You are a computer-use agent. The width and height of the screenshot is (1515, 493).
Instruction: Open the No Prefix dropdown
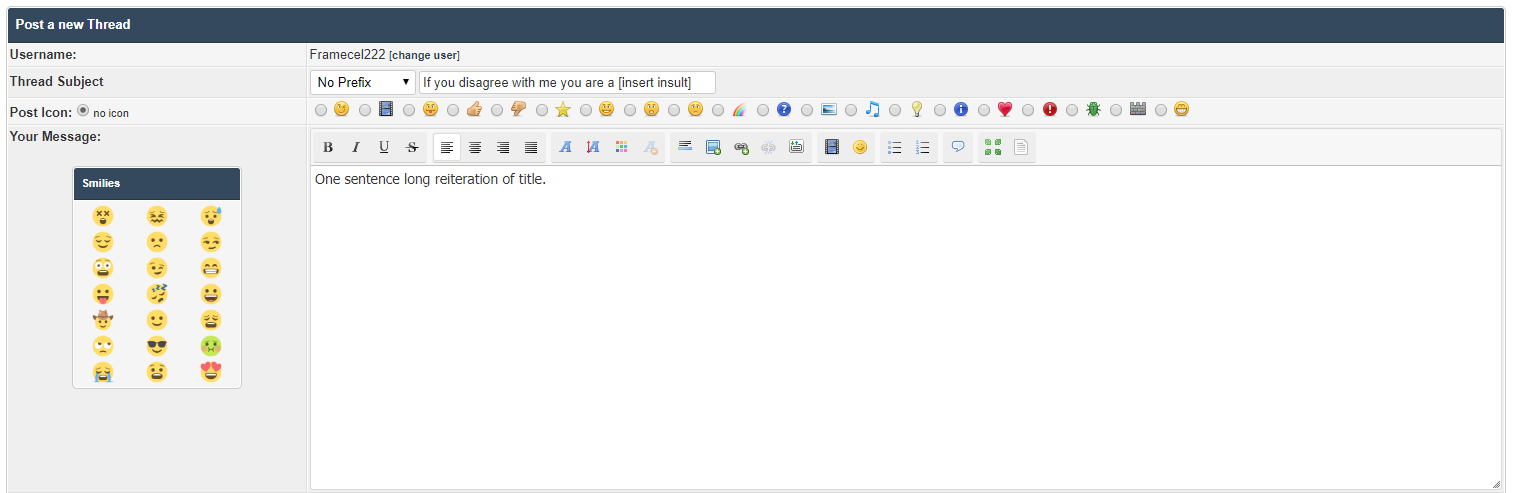coord(363,82)
